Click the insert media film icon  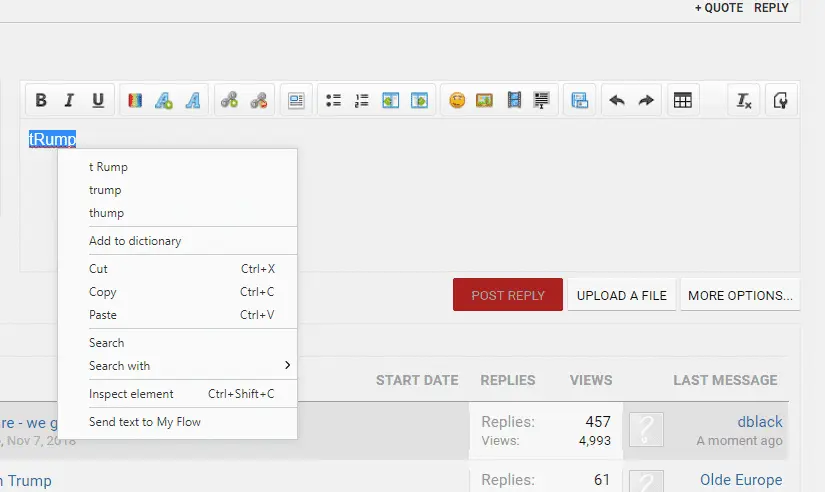[x=514, y=100]
